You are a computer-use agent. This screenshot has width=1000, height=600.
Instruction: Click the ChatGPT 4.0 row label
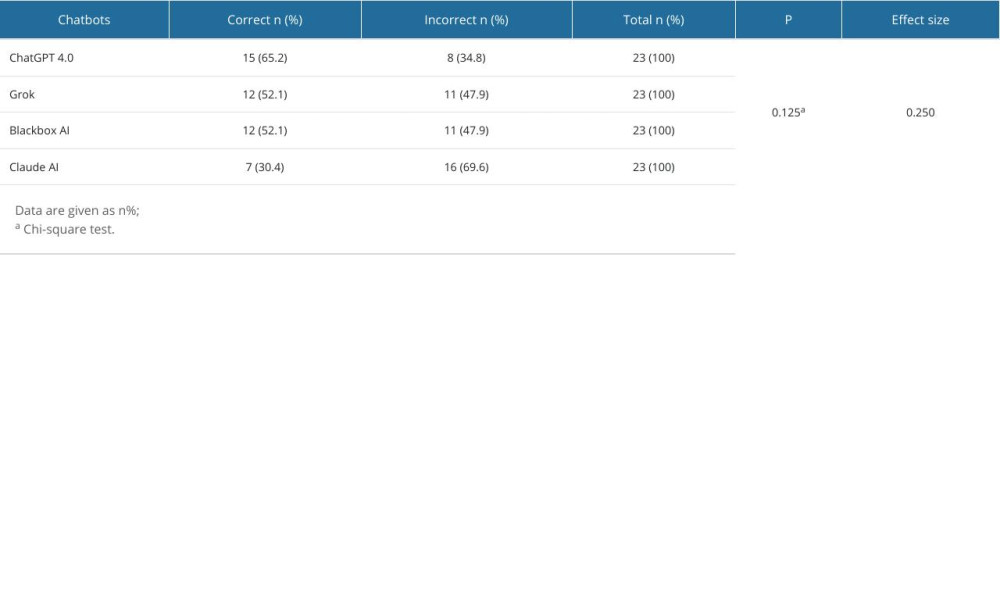pyautogui.click(x=41, y=58)
